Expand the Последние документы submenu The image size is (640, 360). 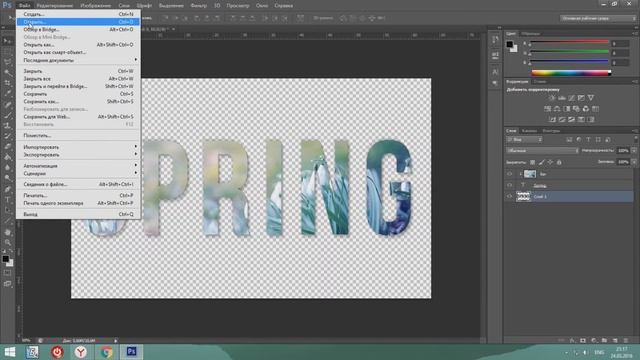click(x=78, y=60)
